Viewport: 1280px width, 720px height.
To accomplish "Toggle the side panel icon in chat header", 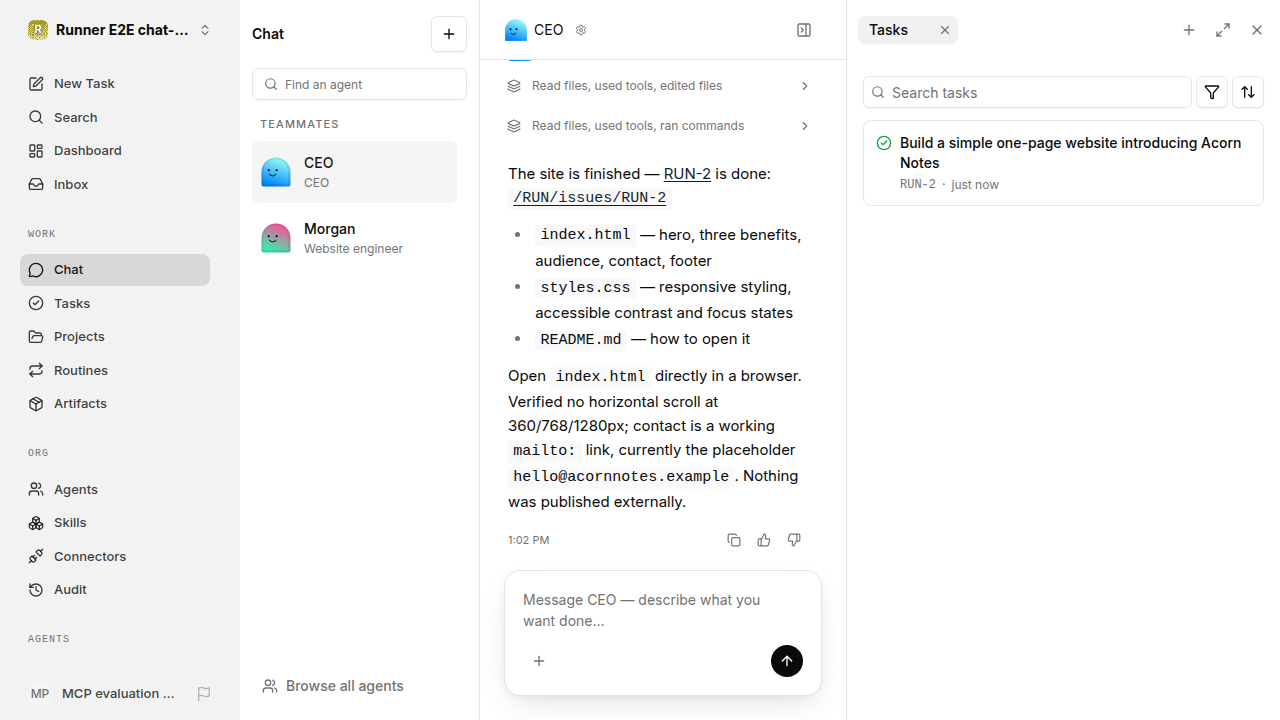I will click(x=804, y=30).
